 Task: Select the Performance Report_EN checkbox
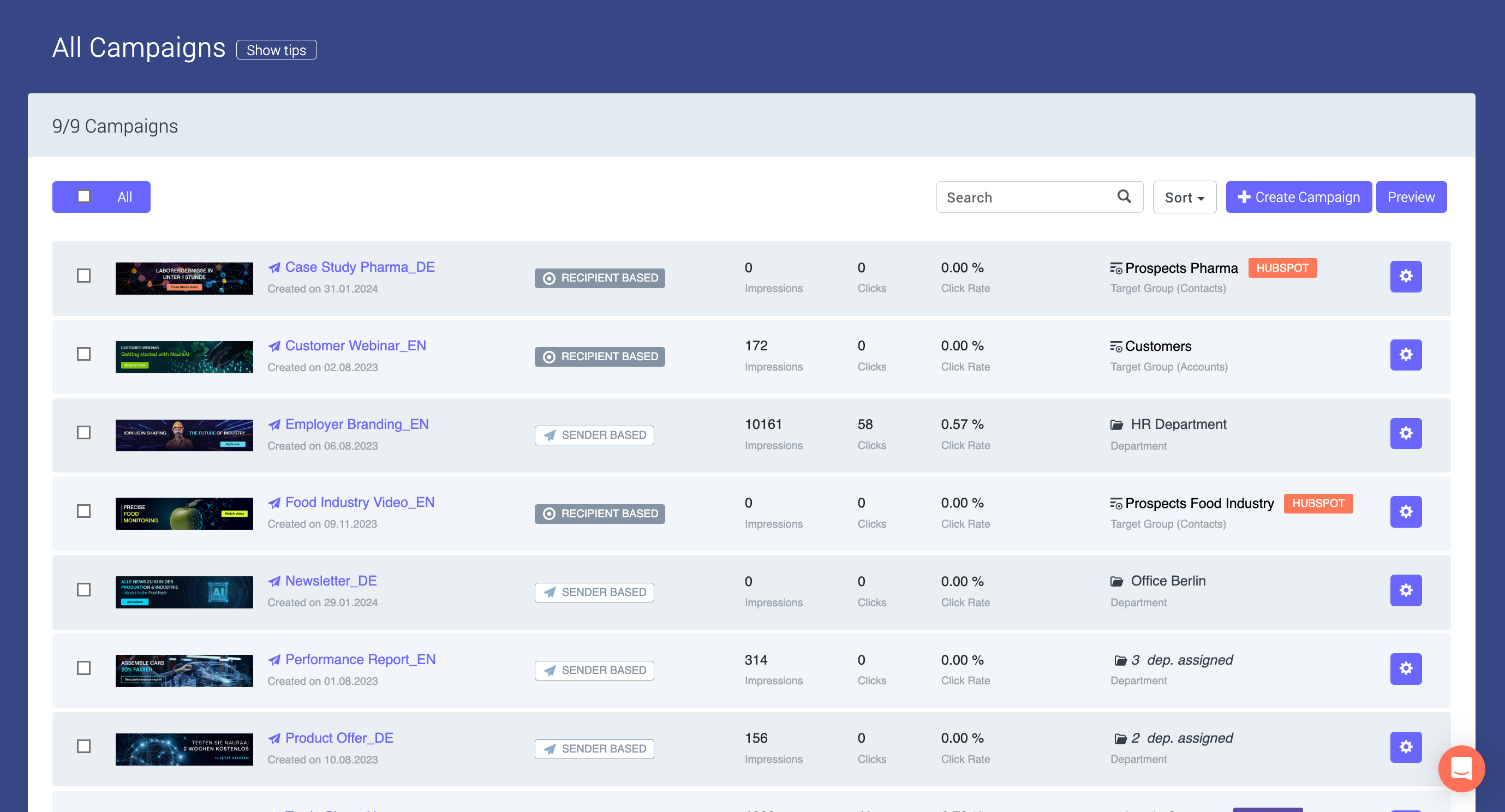click(x=84, y=668)
